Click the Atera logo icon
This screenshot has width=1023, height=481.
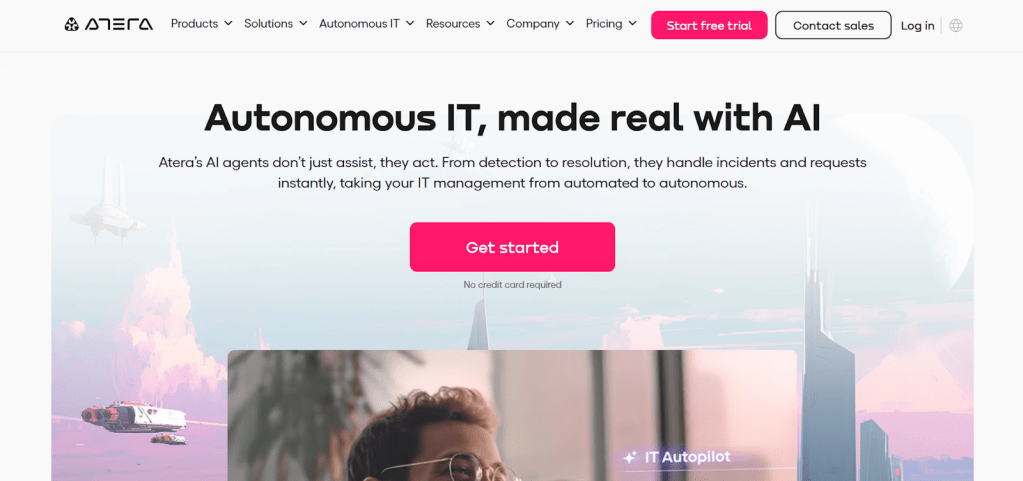[x=72, y=25]
